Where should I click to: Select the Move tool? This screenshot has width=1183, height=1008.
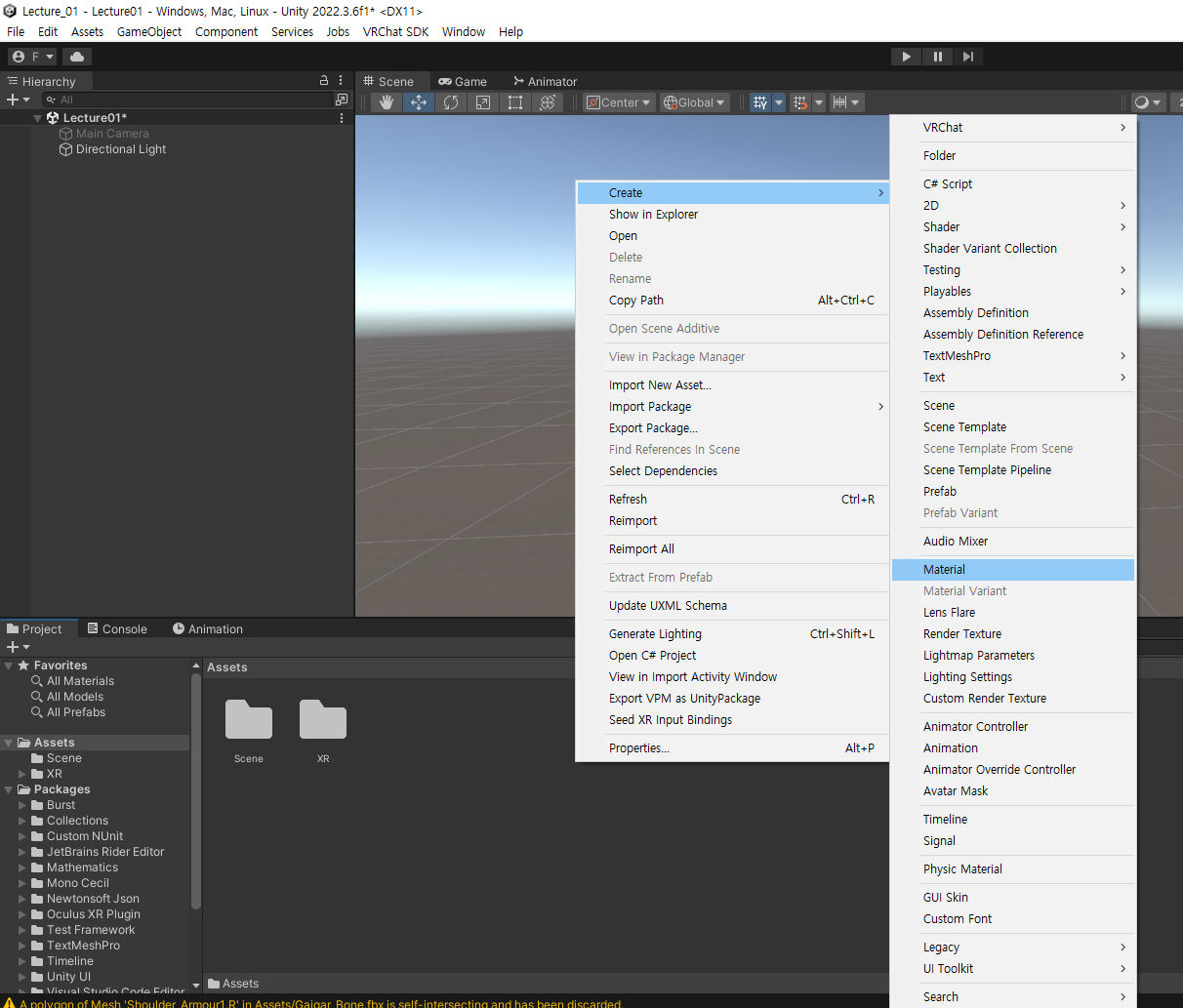coord(419,102)
